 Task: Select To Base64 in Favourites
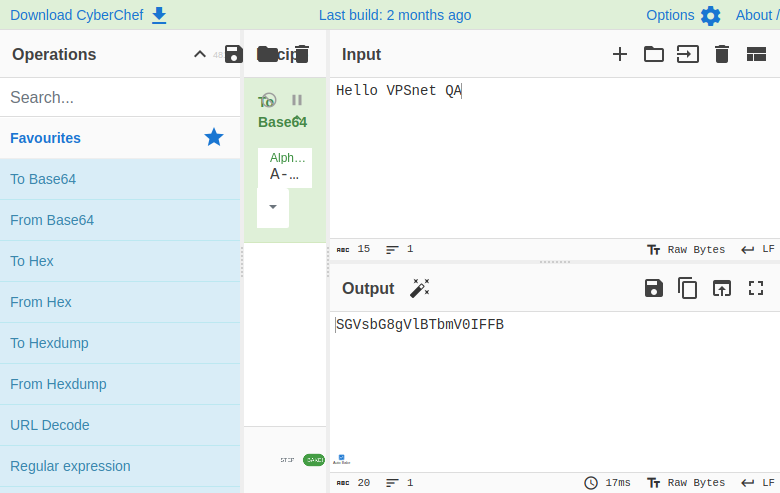pyautogui.click(x=120, y=179)
